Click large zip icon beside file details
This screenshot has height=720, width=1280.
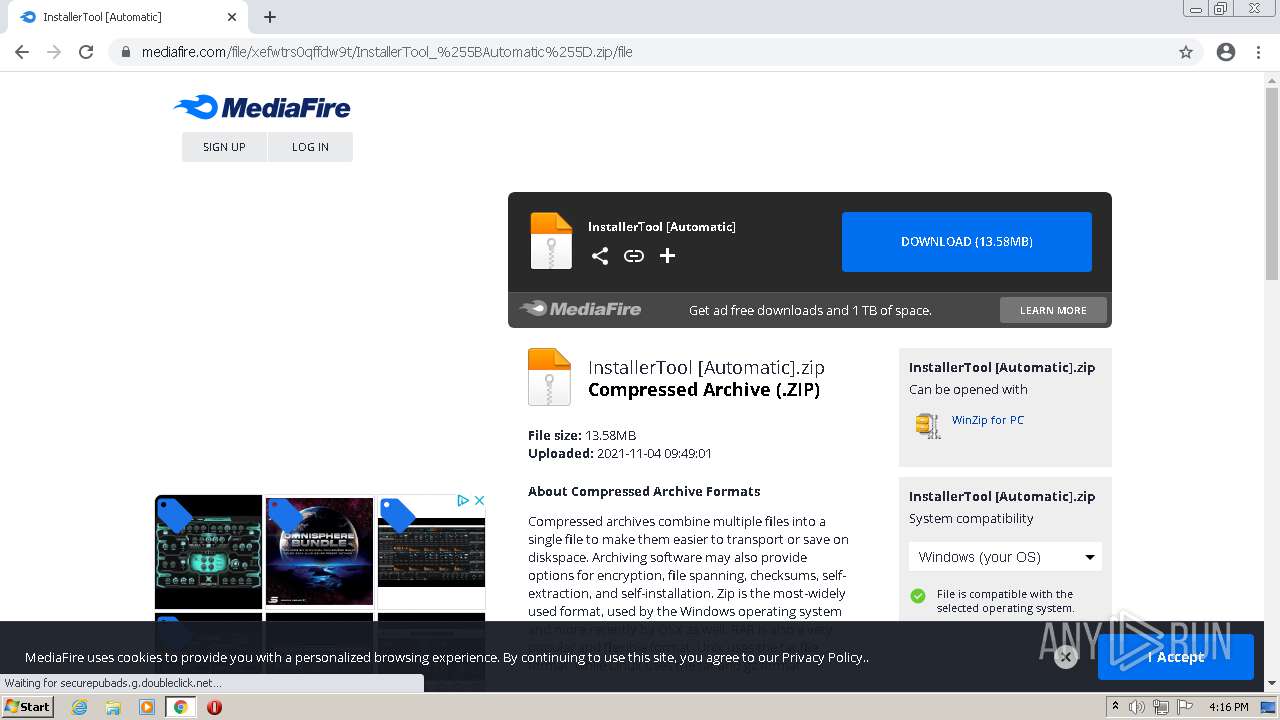click(x=549, y=377)
